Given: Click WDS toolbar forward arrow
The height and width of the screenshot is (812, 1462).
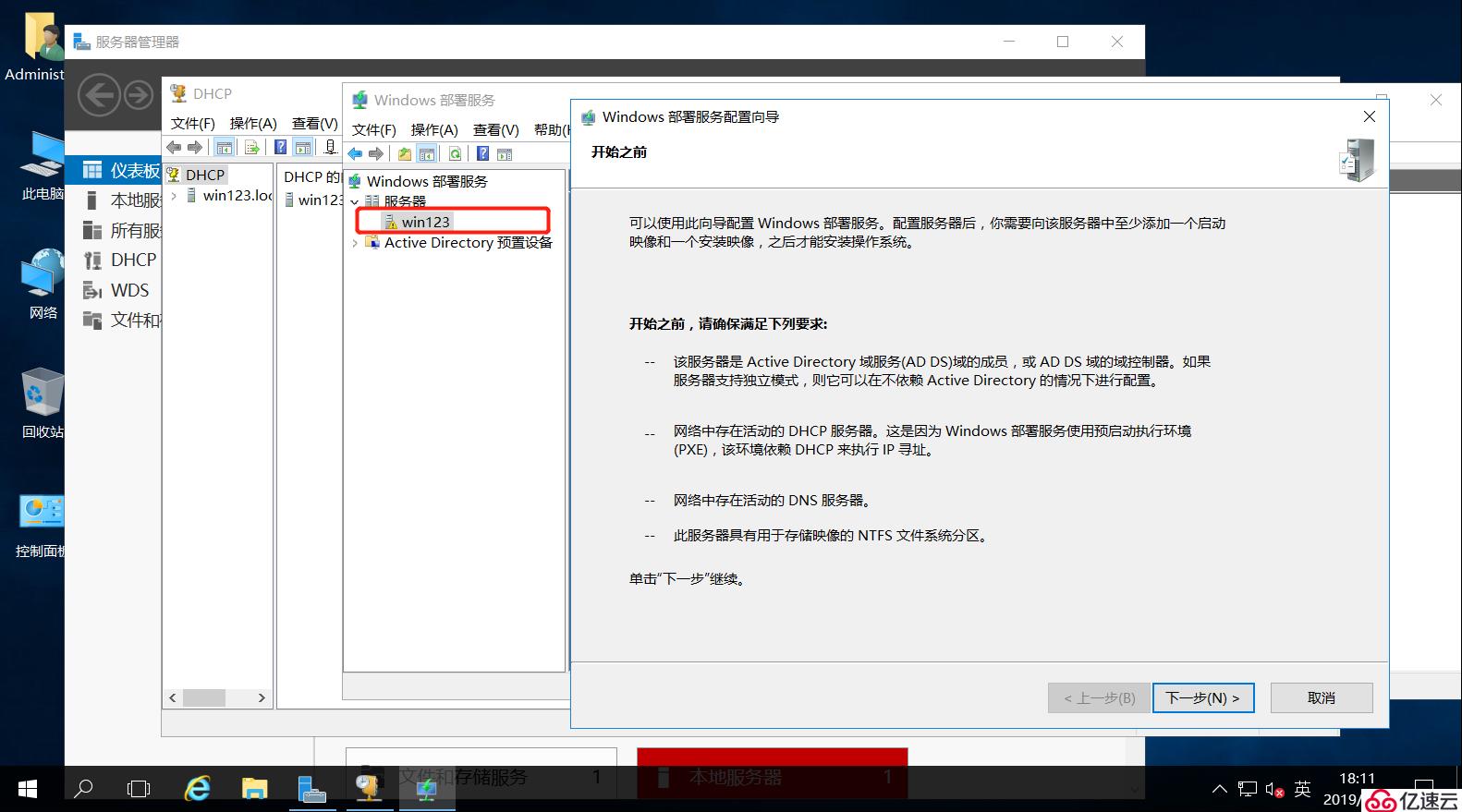Looking at the screenshot, I should pyautogui.click(x=375, y=154).
